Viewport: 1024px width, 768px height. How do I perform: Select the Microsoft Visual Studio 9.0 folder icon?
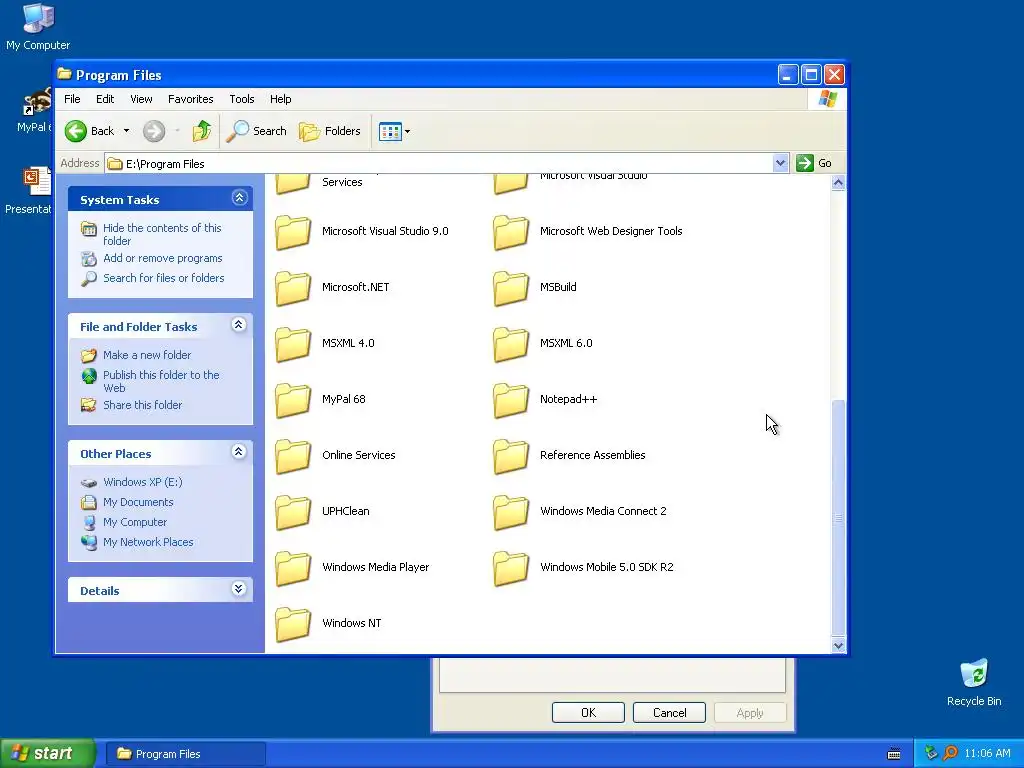[x=293, y=232]
